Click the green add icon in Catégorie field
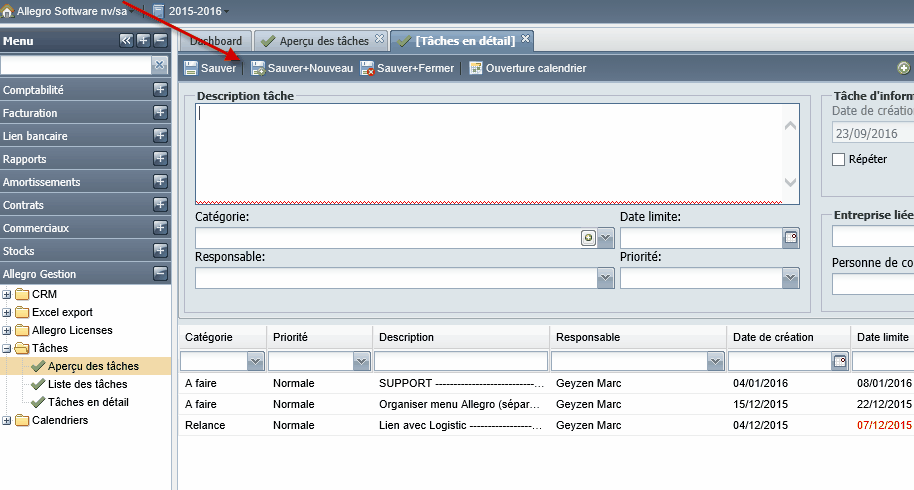 (588, 238)
